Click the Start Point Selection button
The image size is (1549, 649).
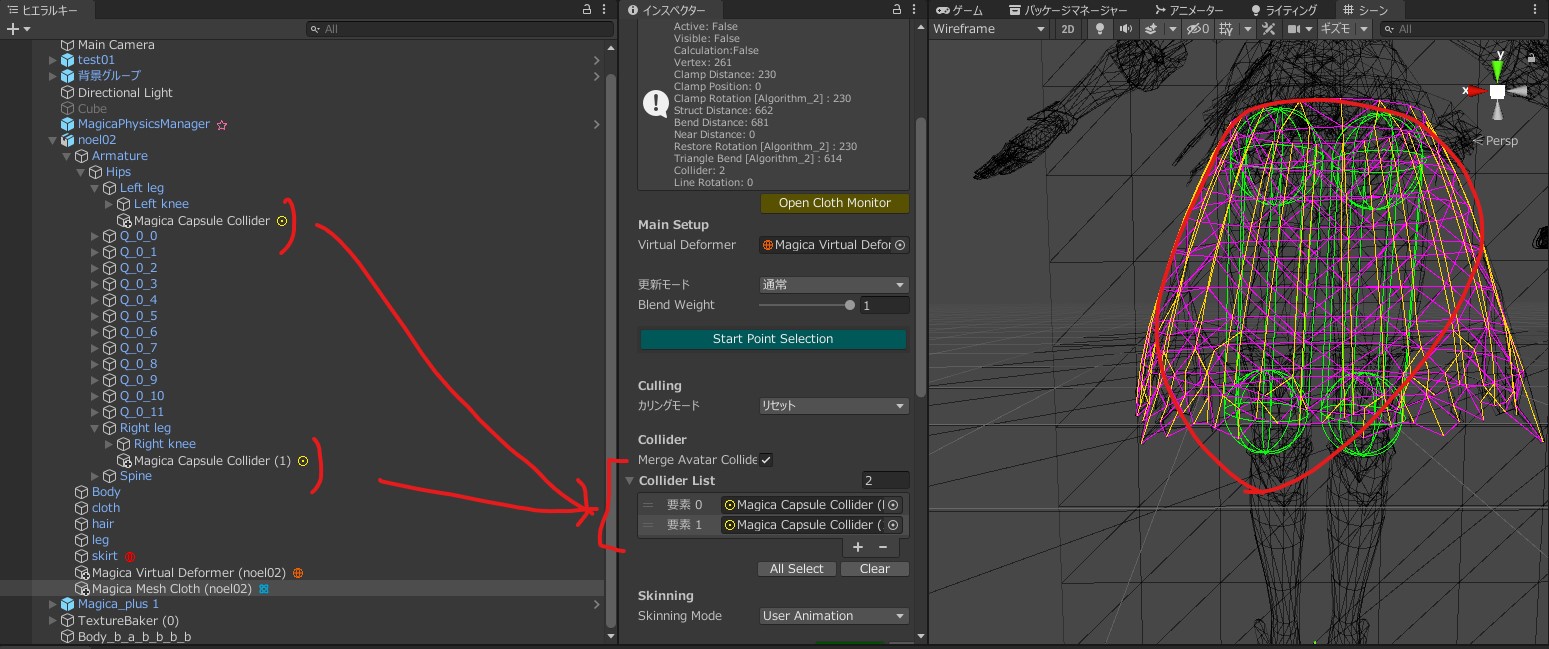tap(772, 339)
